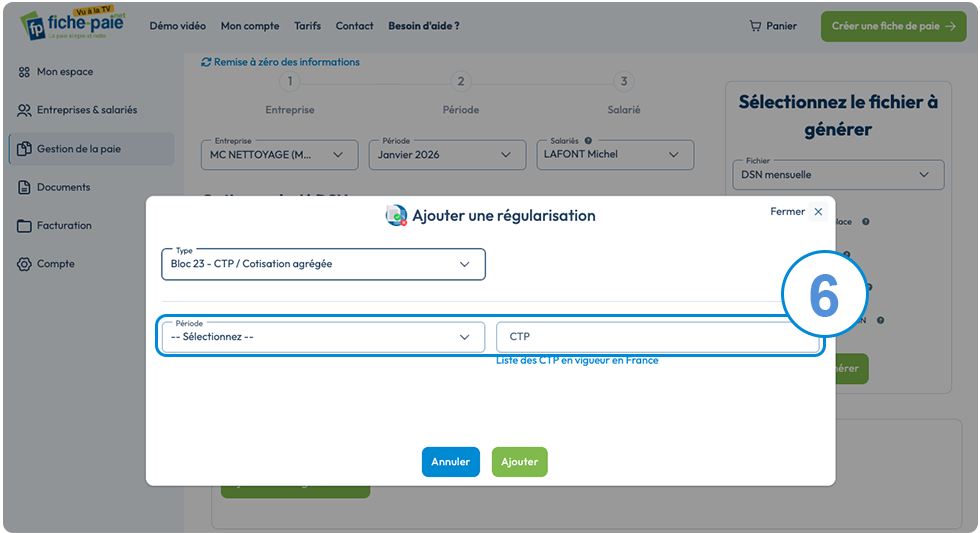Select step 2 Période in the stepper
980x533 pixels.
point(461,81)
